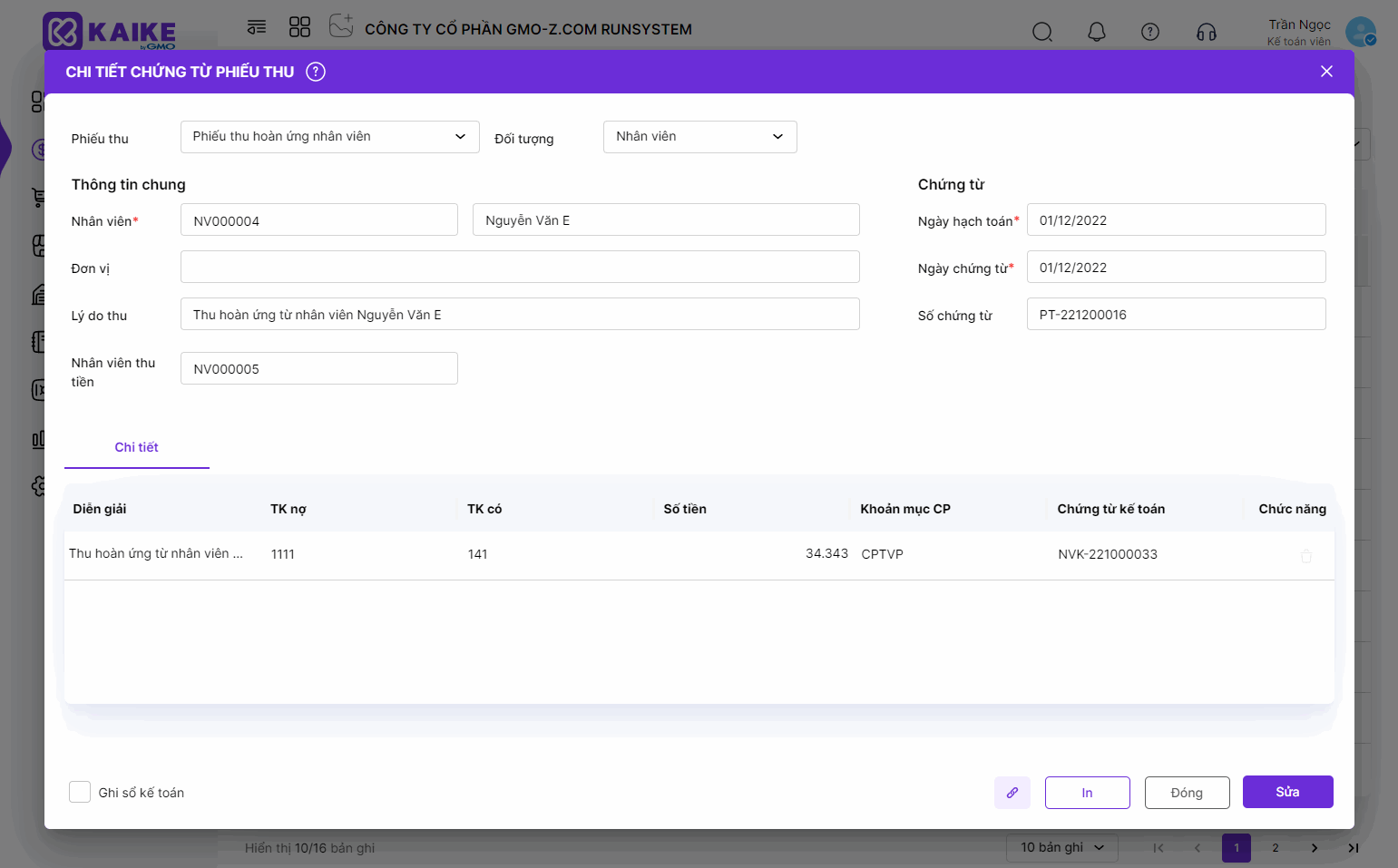Open the search magnifier icon

1042,32
